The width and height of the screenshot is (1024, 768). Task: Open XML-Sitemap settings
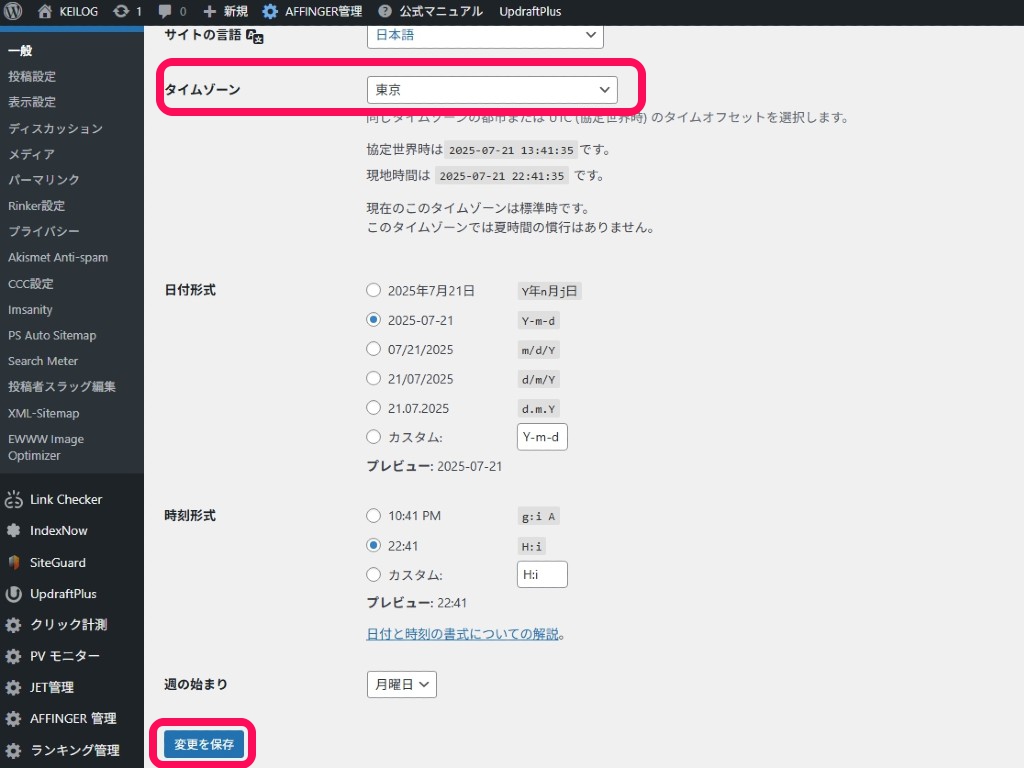click(44, 413)
